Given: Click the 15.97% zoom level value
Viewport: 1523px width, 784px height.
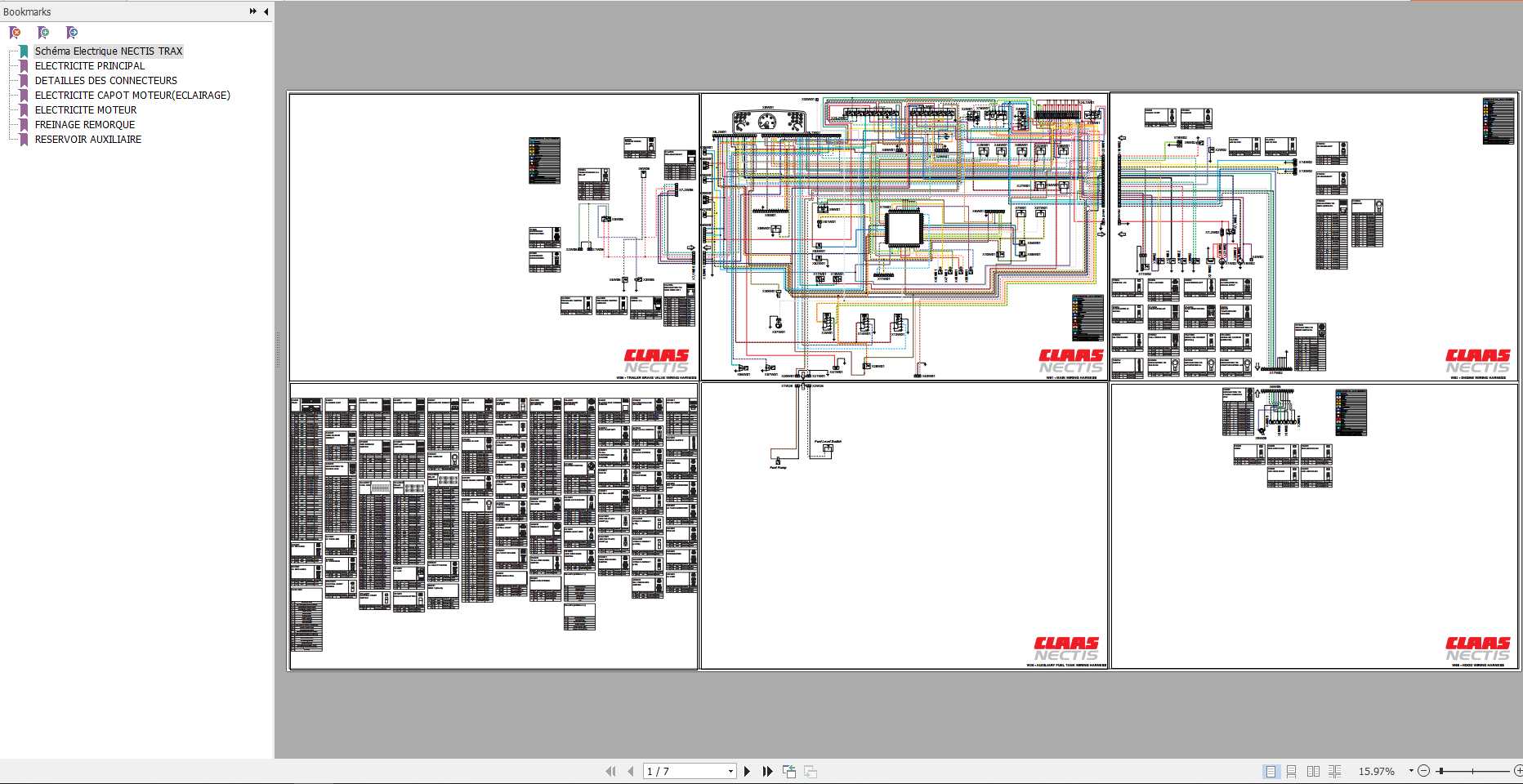Looking at the screenshot, I should click(x=1377, y=771).
